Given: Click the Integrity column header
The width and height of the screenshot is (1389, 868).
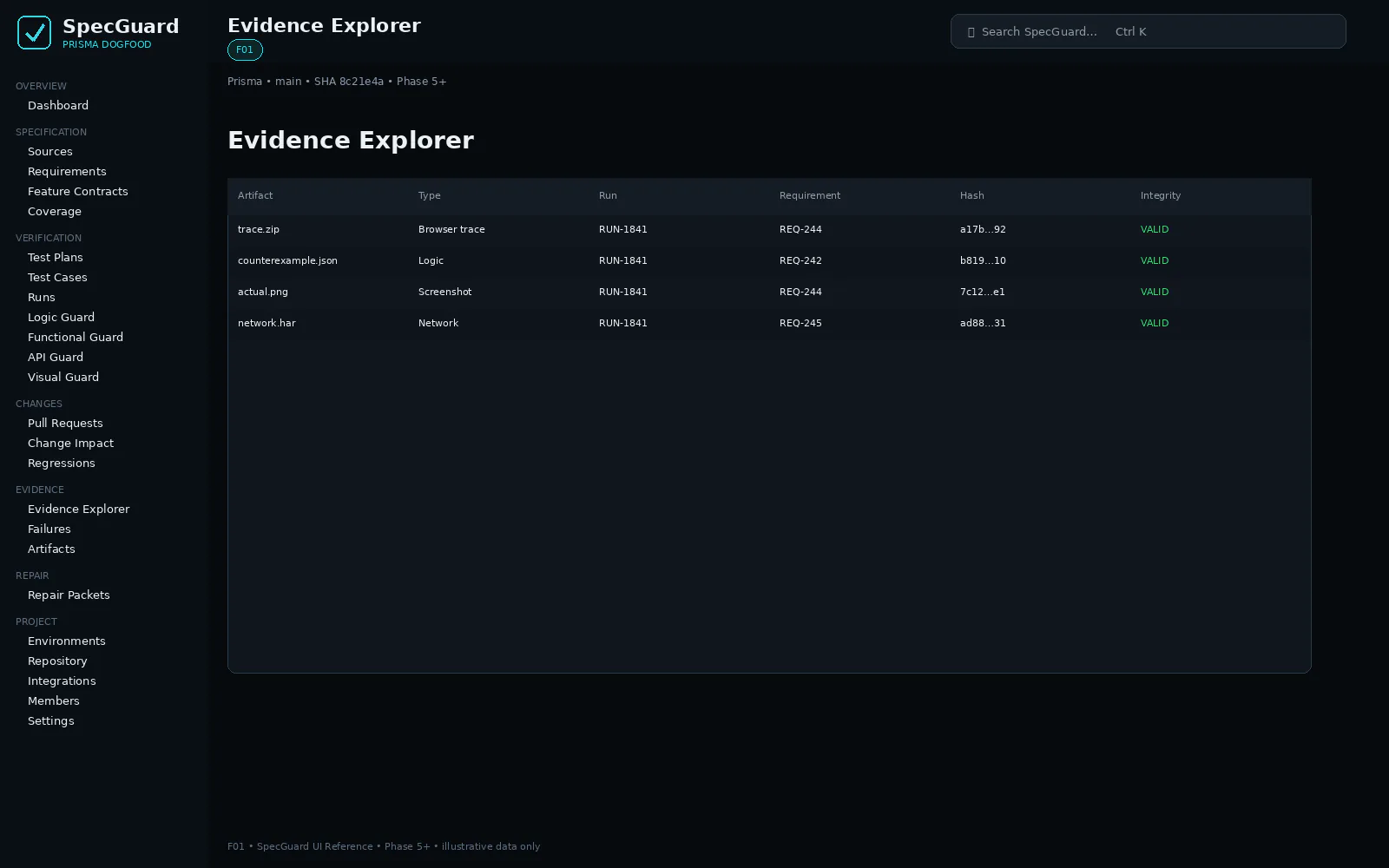Looking at the screenshot, I should pyautogui.click(x=1161, y=195).
